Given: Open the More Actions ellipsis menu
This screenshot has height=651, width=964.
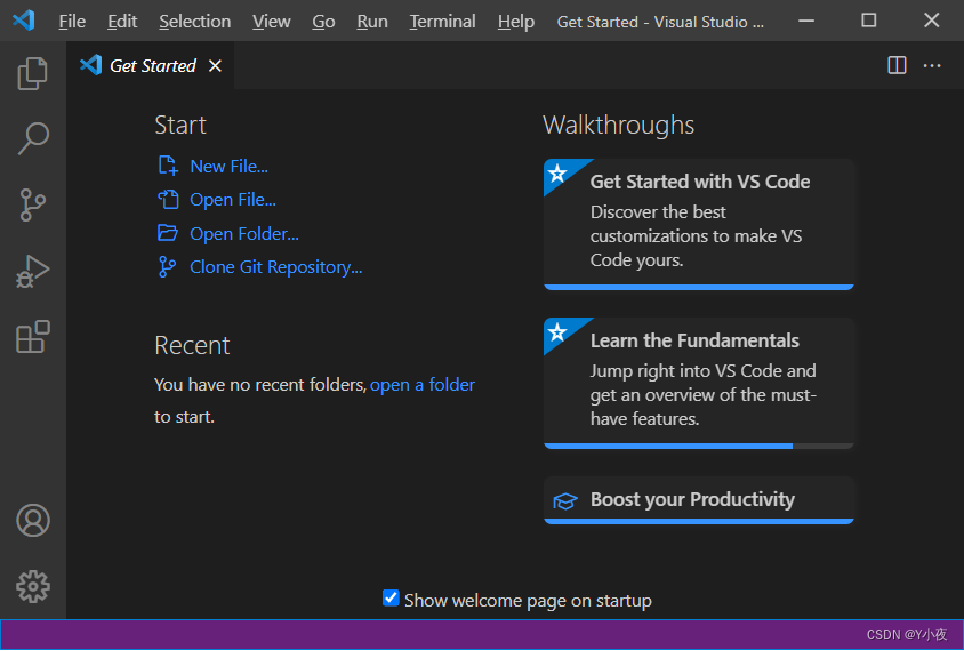Looking at the screenshot, I should (932, 65).
